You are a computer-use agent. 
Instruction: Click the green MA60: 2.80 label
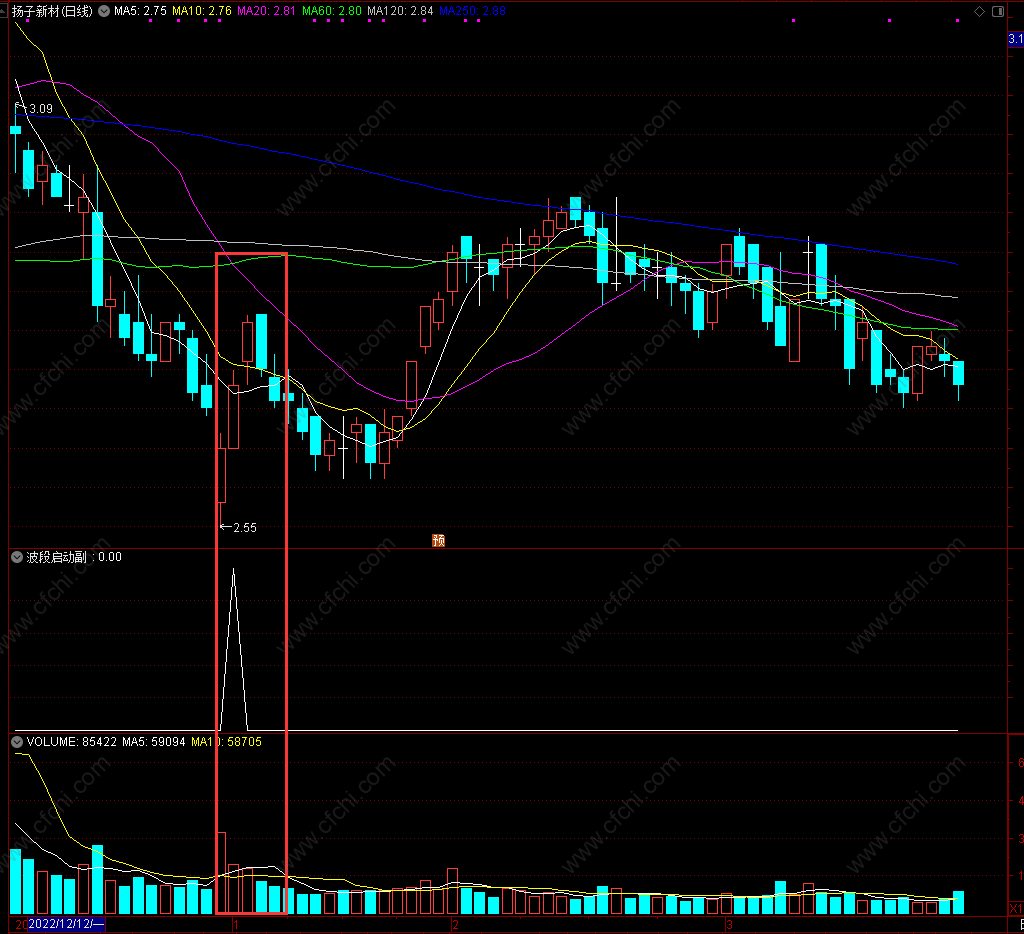click(332, 11)
